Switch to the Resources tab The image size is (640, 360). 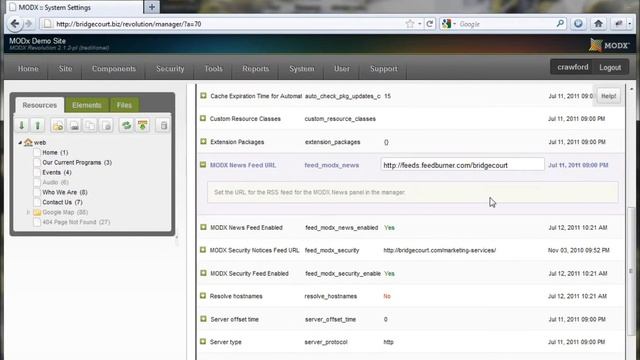tap(40, 105)
